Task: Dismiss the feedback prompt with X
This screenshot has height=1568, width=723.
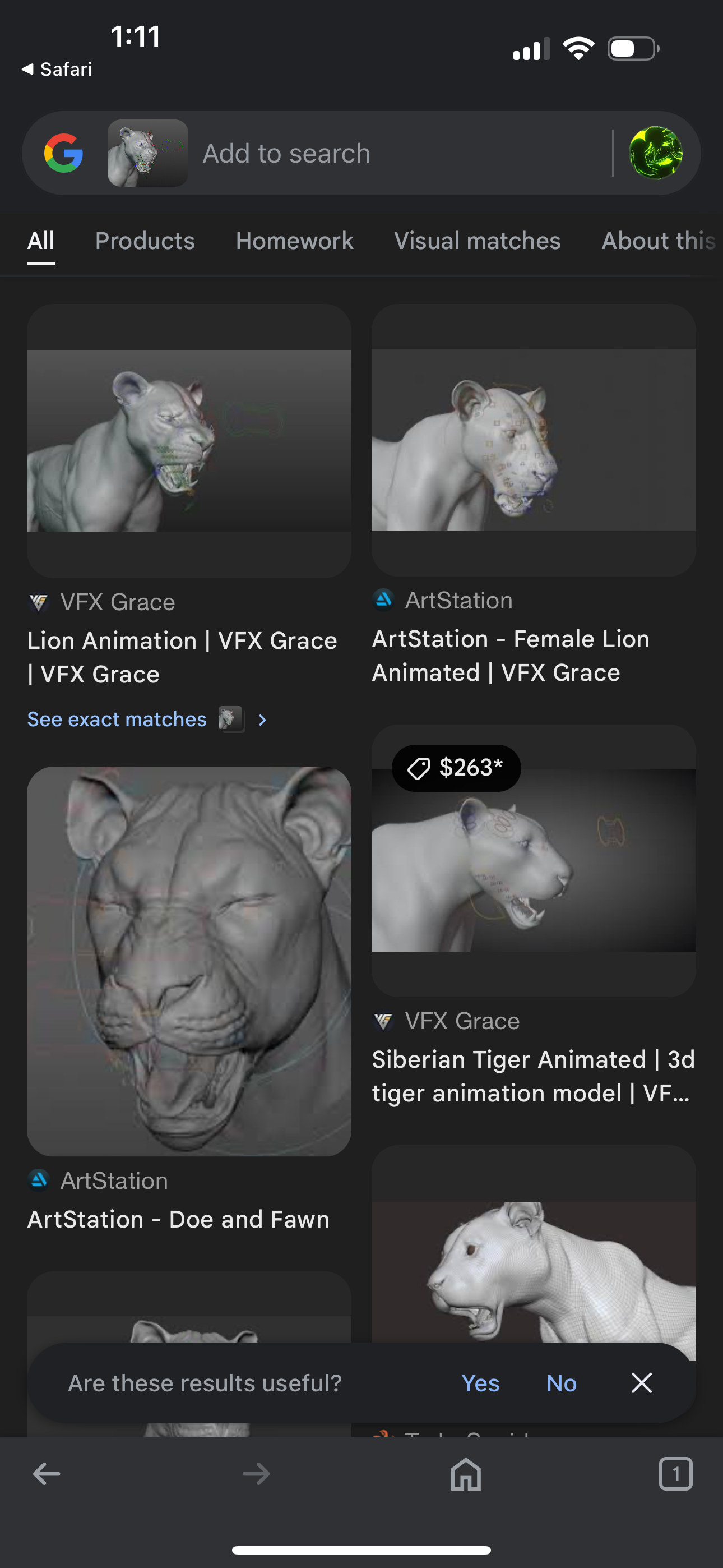Action: point(641,1383)
